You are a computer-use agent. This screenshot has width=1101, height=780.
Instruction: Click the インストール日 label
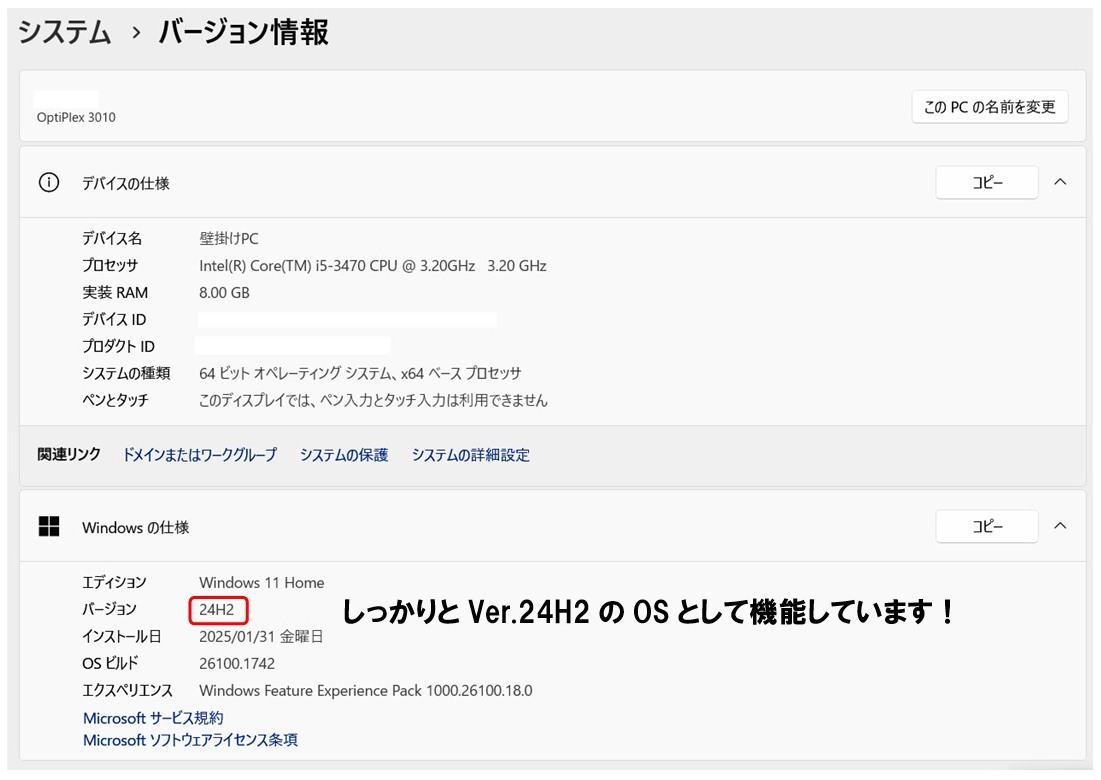(121, 637)
